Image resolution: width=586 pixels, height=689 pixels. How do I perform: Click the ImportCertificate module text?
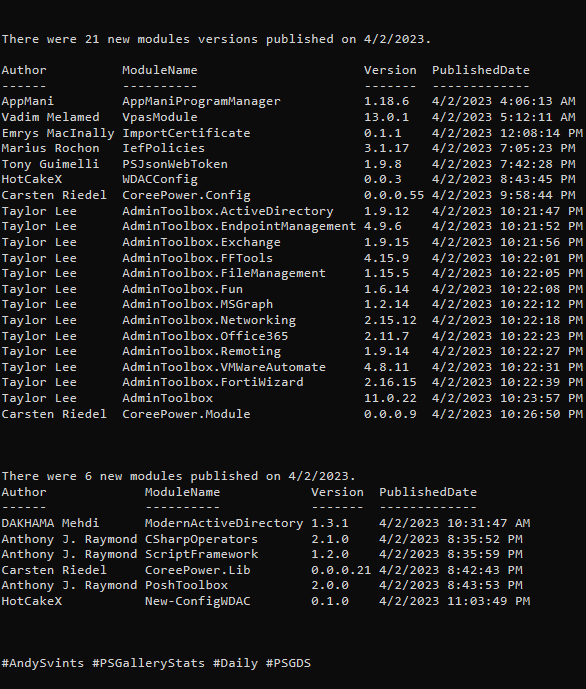point(186,133)
